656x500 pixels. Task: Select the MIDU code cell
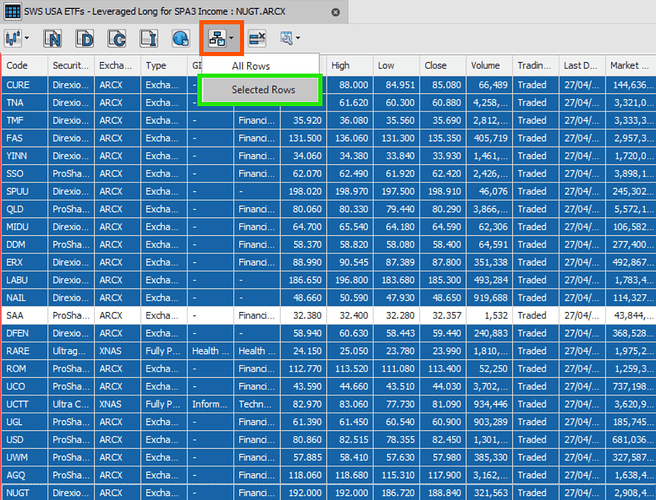(25, 227)
